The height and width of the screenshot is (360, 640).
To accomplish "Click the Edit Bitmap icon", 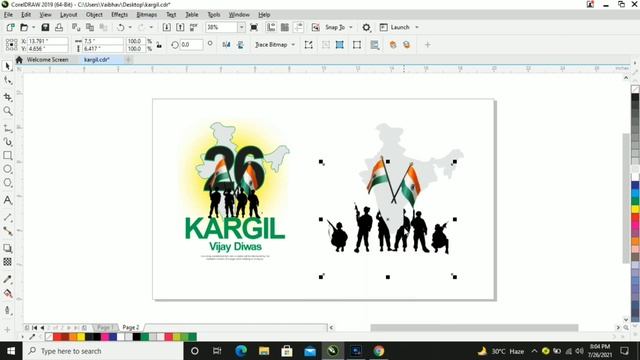I will pos(308,45).
